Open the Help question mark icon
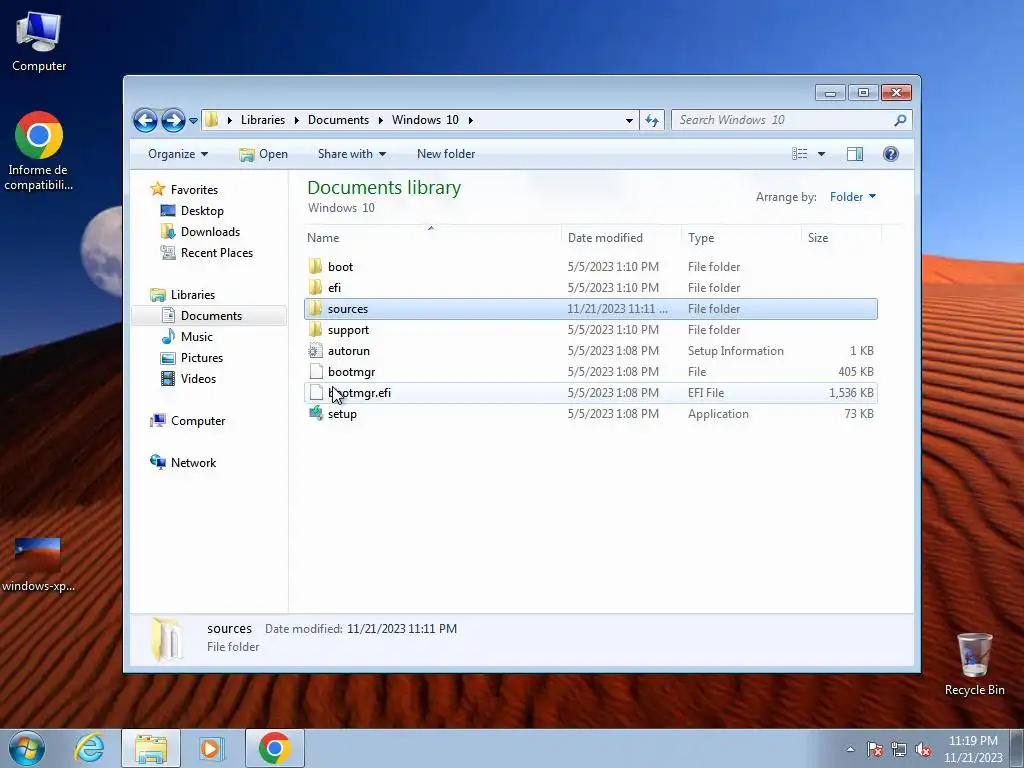 click(x=891, y=154)
